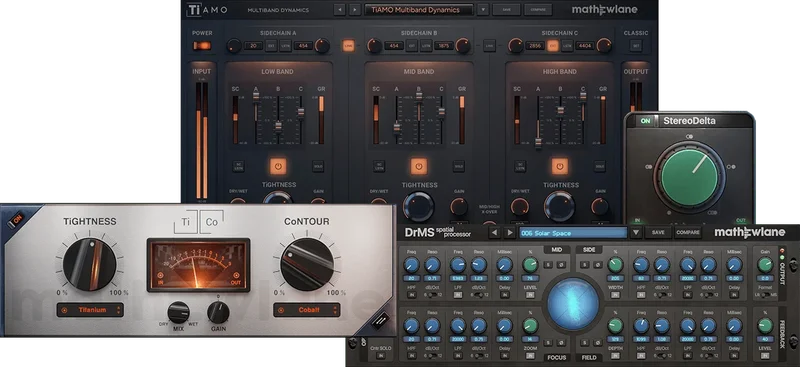Image resolution: width=800 pixels, height=367 pixels.
Task: Toggle the TiAMO POWER switch
Action: [202, 46]
